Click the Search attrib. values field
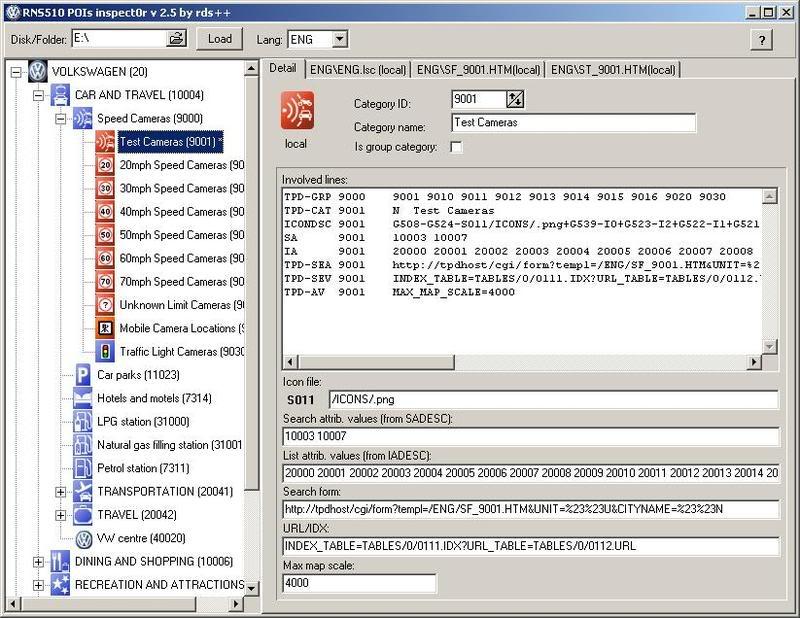This screenshot has height=618, width=800. (x=531, y=436)
